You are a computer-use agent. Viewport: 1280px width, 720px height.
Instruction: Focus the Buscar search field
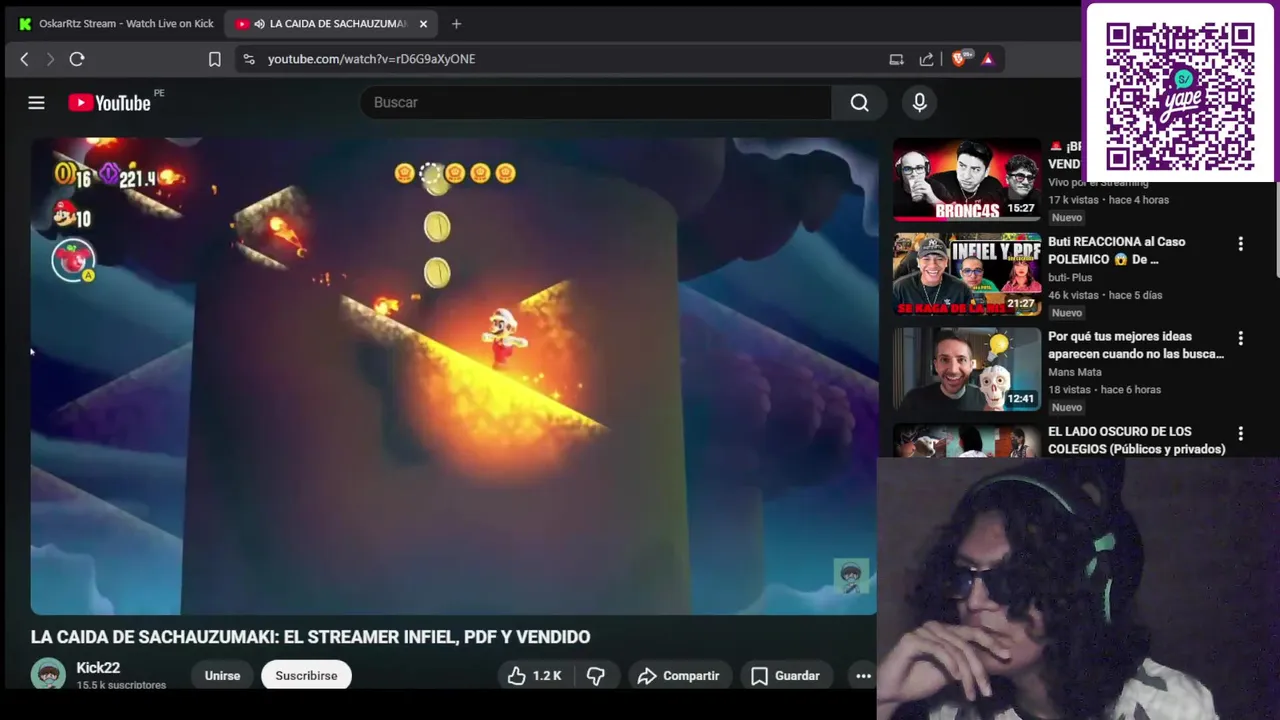(x=596, y=102)
